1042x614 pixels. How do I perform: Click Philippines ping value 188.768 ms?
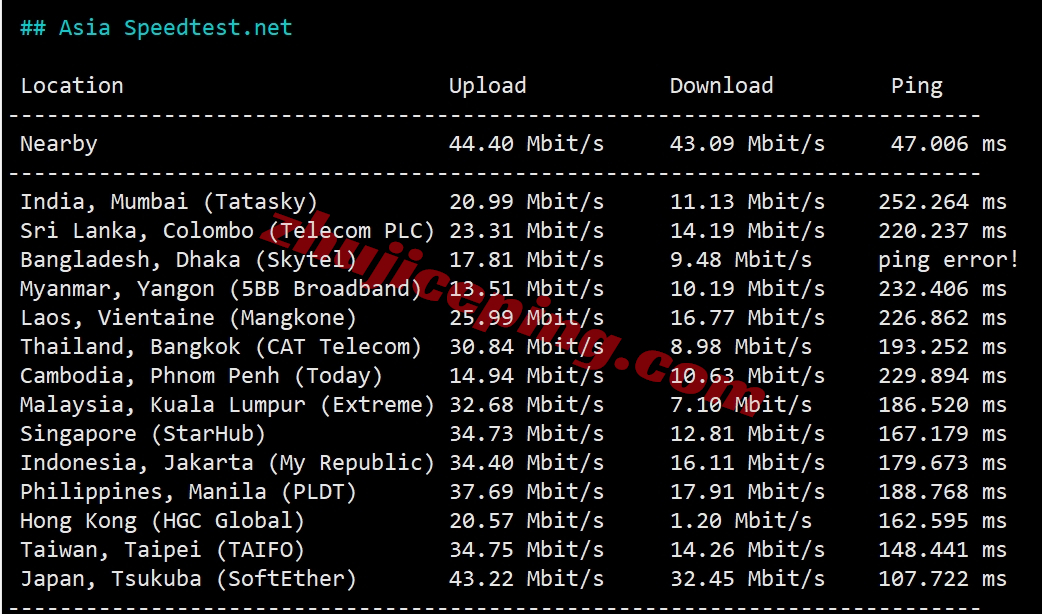(x=942, y=491)
